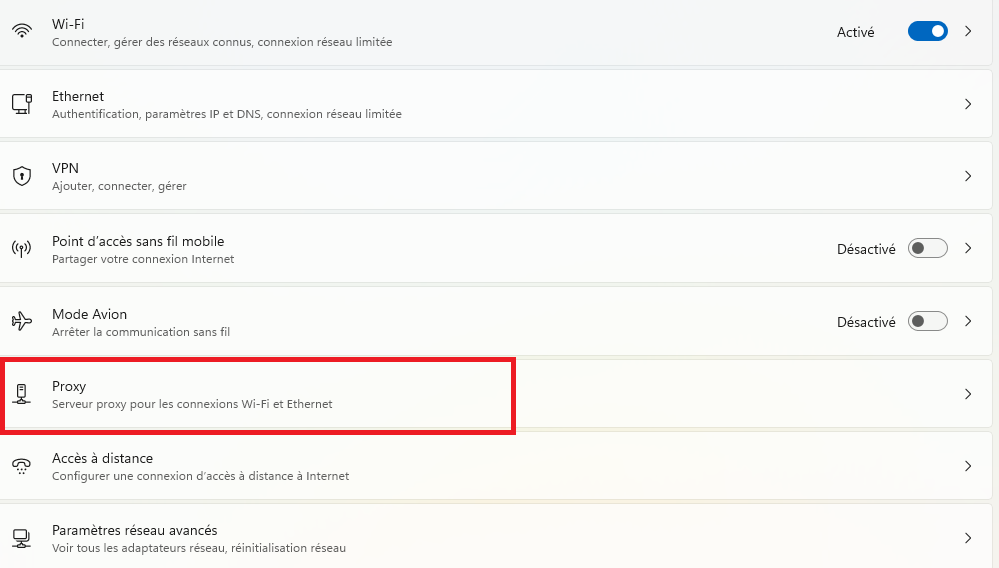Click Accès à distance title
The image size is (999, 568).
click(102, 458)
